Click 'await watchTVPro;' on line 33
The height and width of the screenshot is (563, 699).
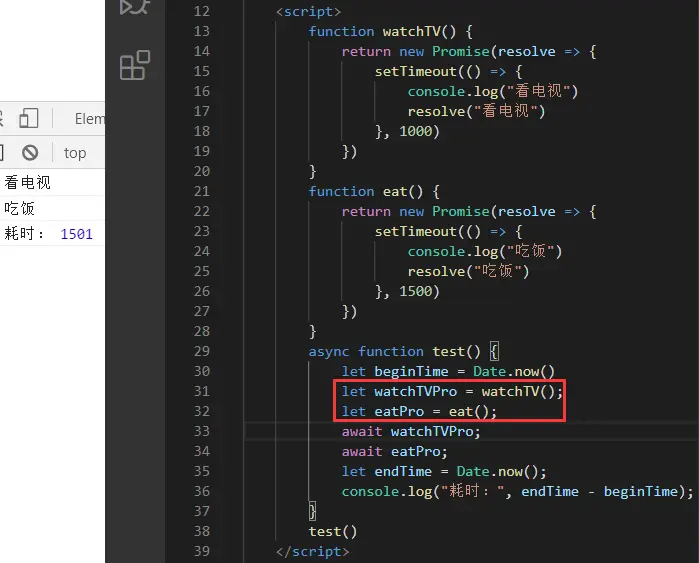(411, 431)
